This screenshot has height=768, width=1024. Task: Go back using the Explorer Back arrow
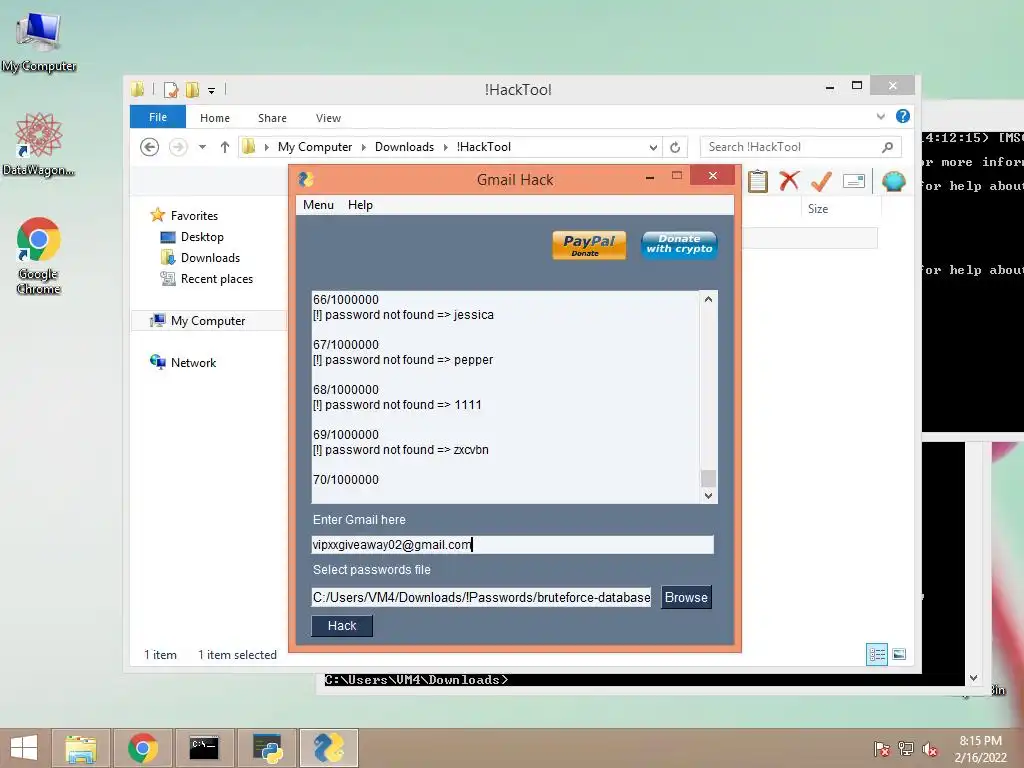click(150, 148)
